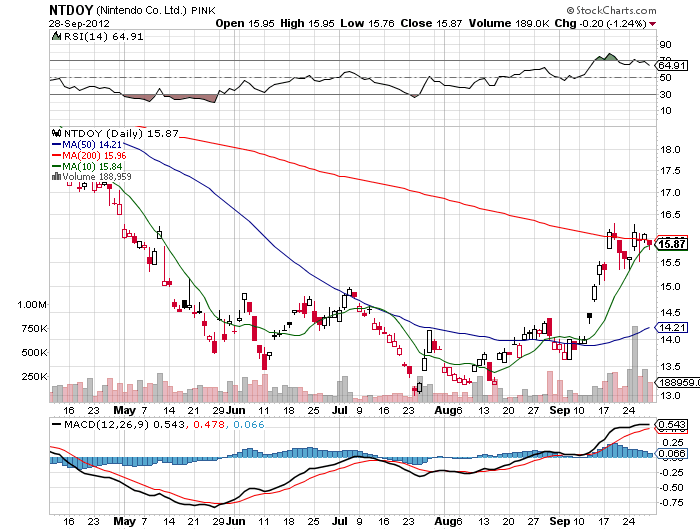Click the MACD(12,26,9) 0.543 legend label
The height and width of the screenshot is (530, 700).
tap(124, 424)
